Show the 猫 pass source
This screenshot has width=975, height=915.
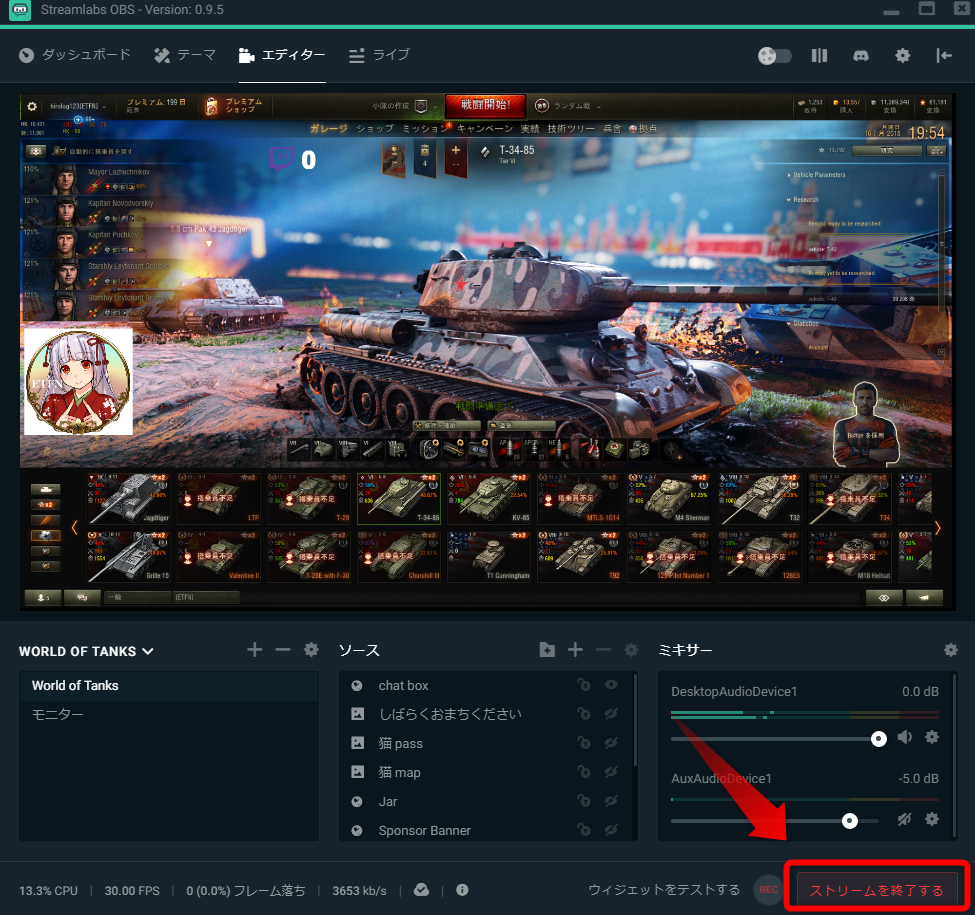611,743
